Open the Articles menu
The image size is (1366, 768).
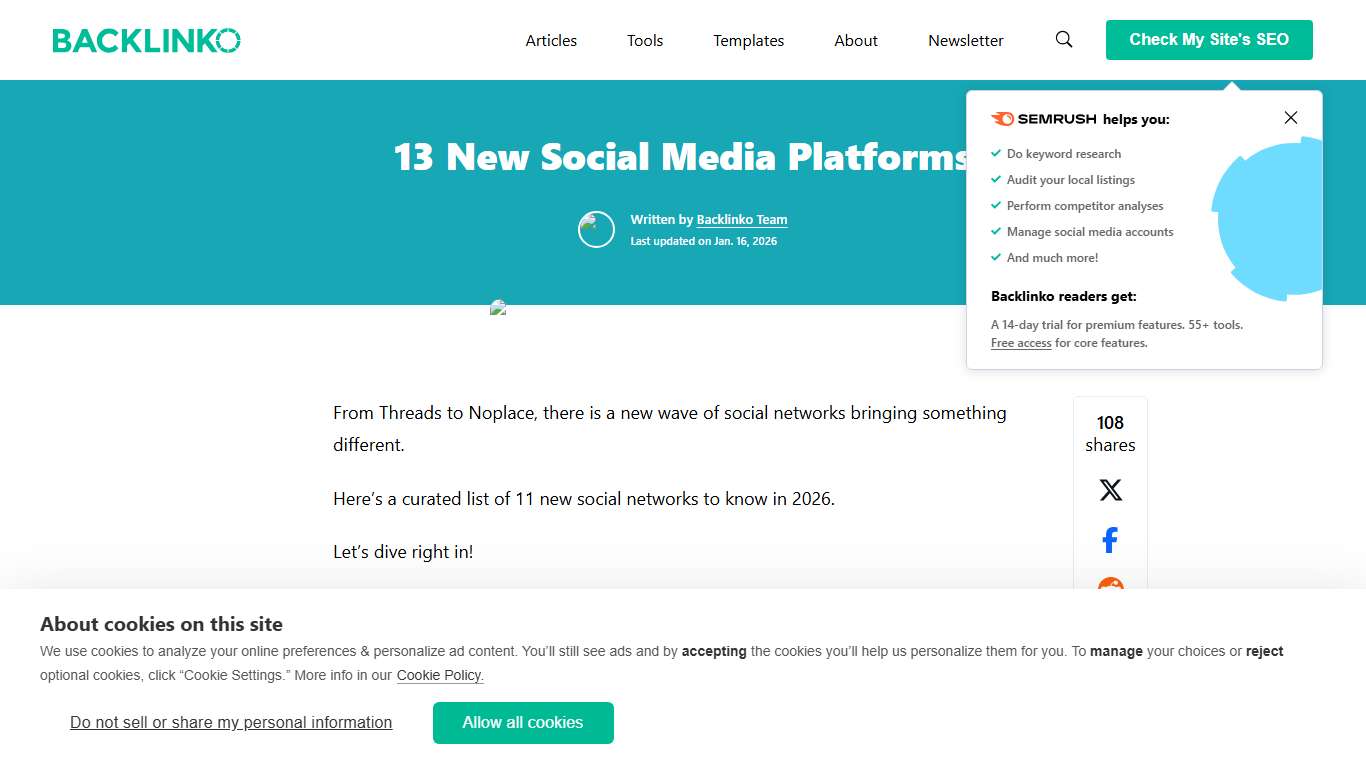point(551,40)
